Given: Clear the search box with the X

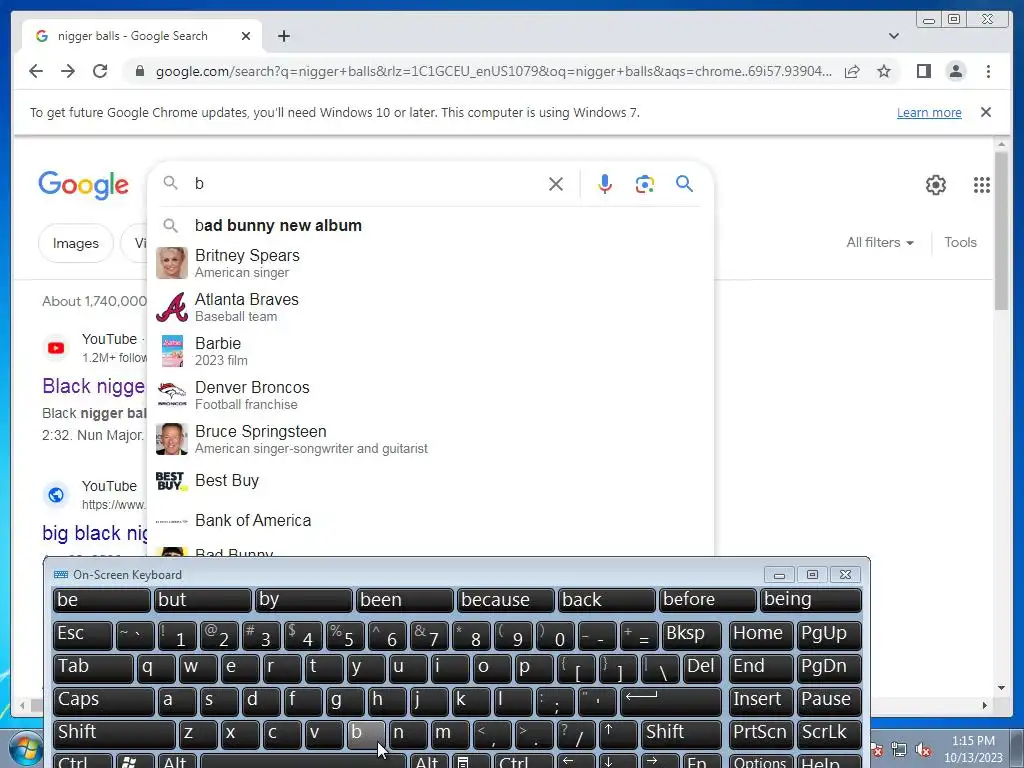Looking at the screenshot, I should (556, 184).
